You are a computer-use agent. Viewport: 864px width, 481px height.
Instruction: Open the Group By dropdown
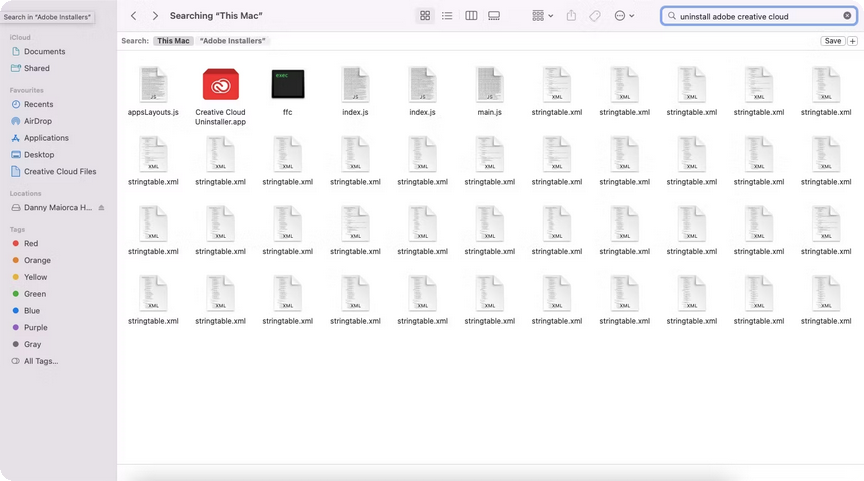coord(543,16)
